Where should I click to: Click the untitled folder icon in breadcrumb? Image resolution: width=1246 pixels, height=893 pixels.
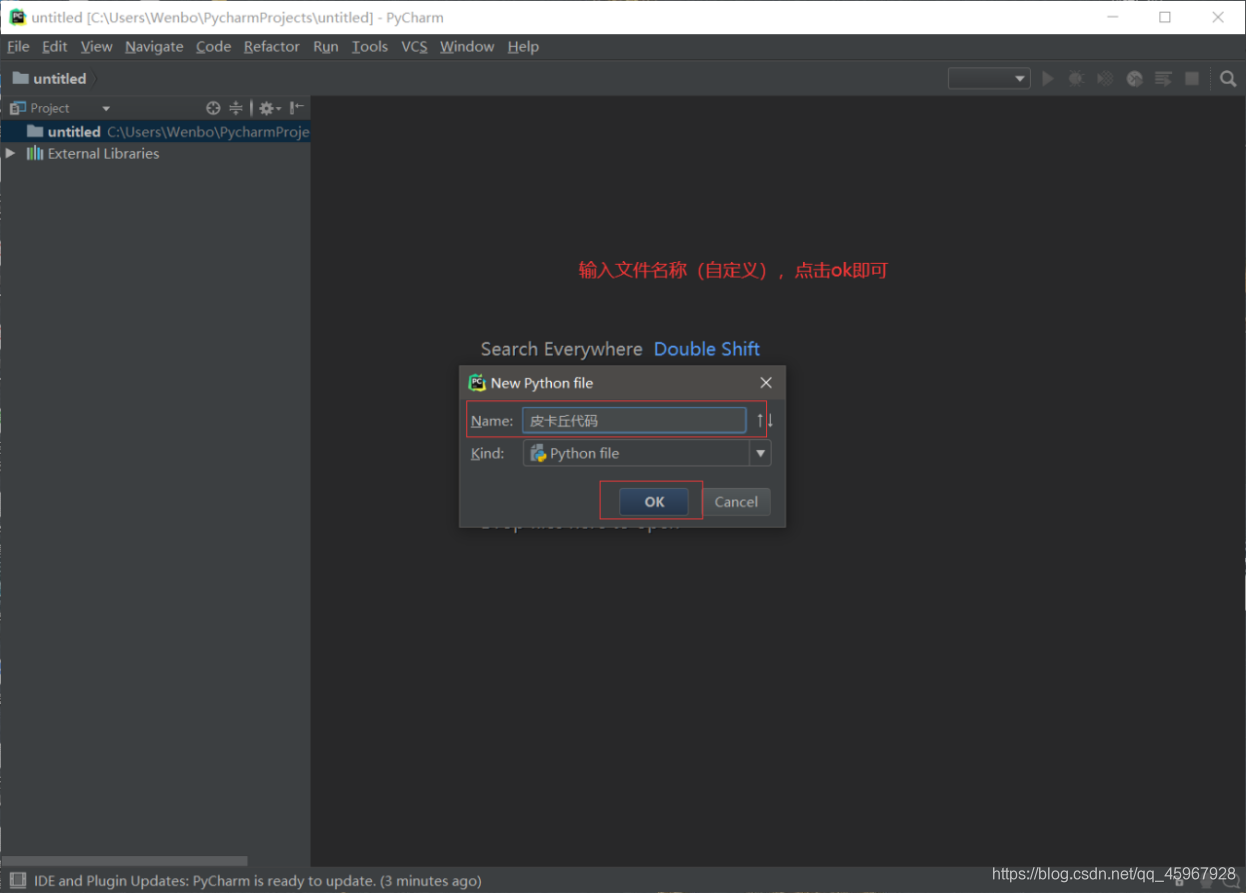click(20, 78)
